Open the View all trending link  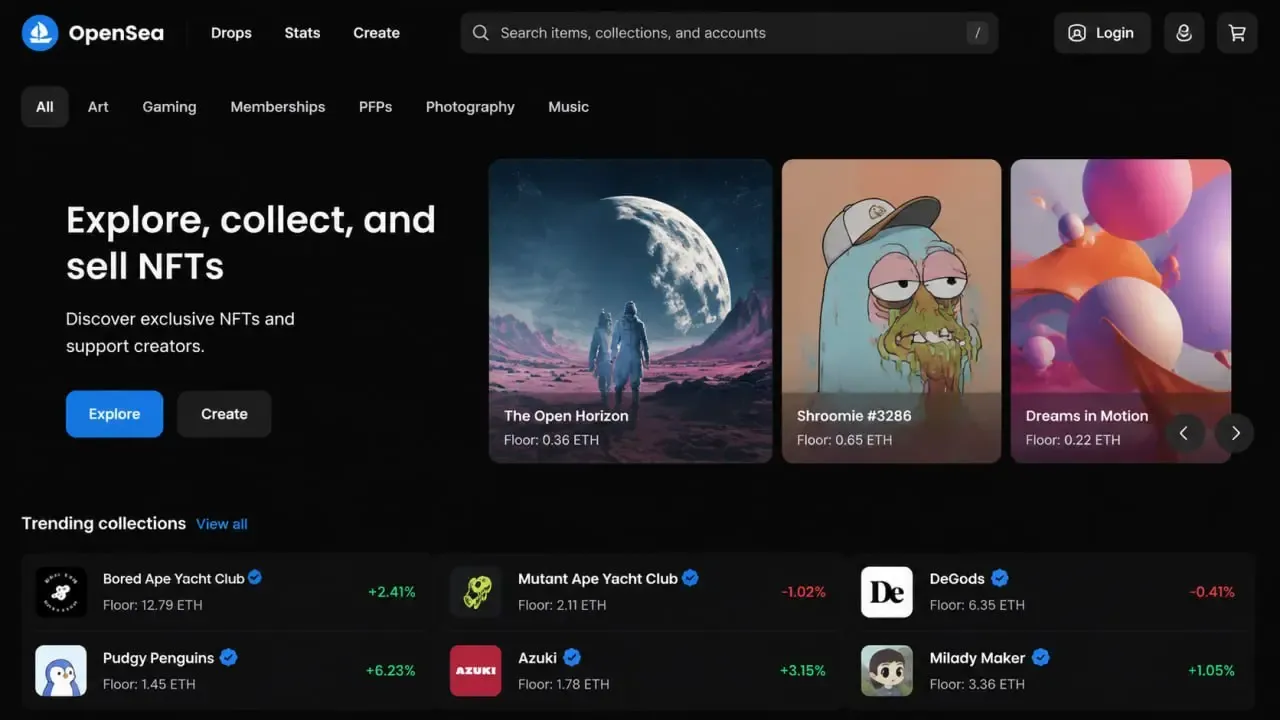tap(222, 524)
